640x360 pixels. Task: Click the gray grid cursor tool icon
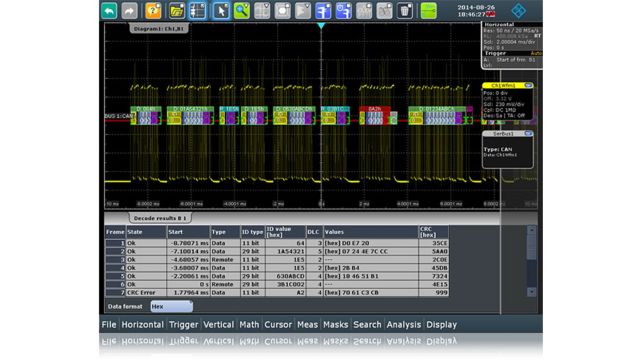click(262, 11)
